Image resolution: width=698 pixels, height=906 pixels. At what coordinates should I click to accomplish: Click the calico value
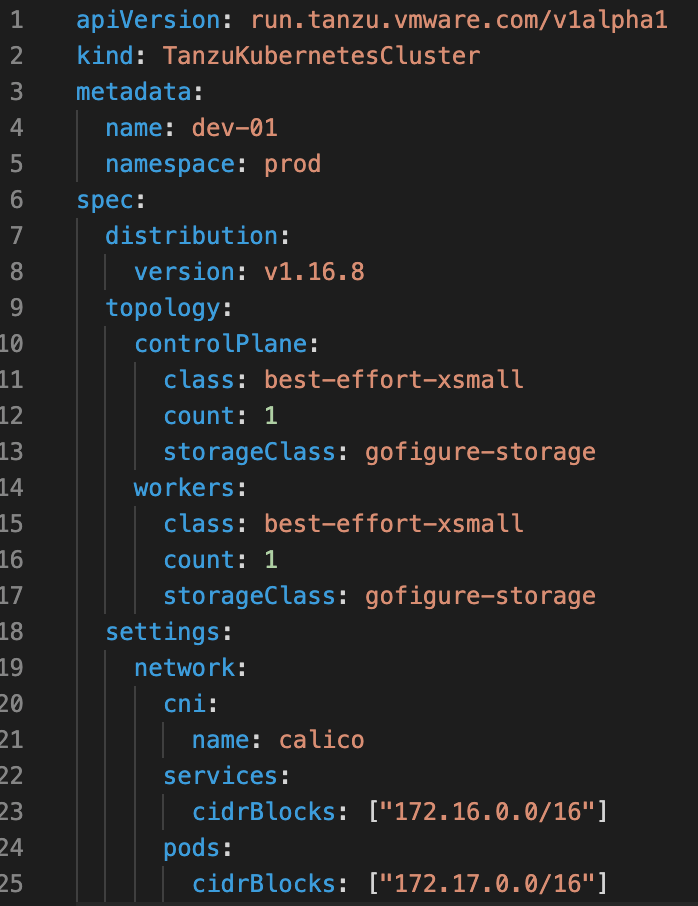pyautogui.click(x=322, y=739)
